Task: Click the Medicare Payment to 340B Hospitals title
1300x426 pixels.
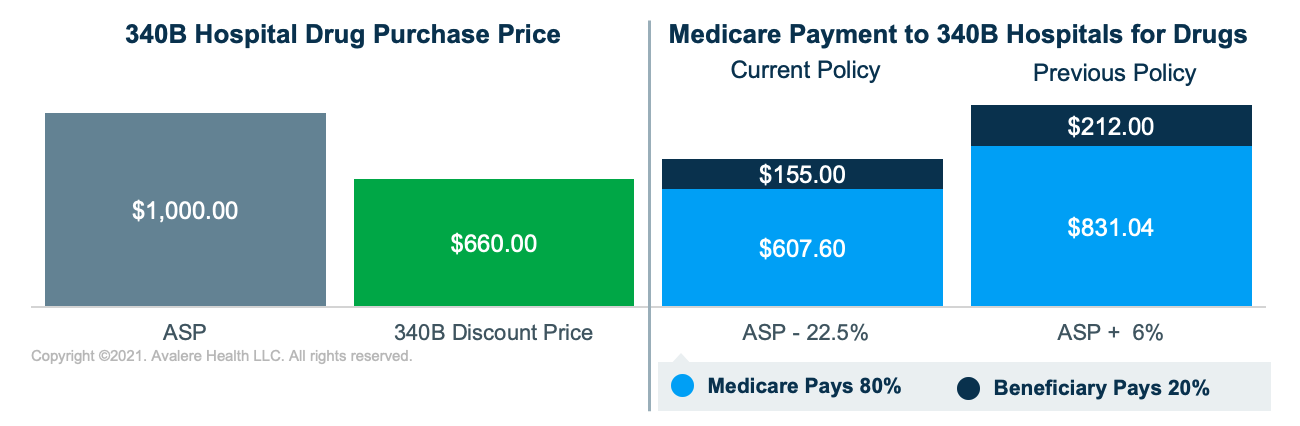Action: [x=958, y=34]
